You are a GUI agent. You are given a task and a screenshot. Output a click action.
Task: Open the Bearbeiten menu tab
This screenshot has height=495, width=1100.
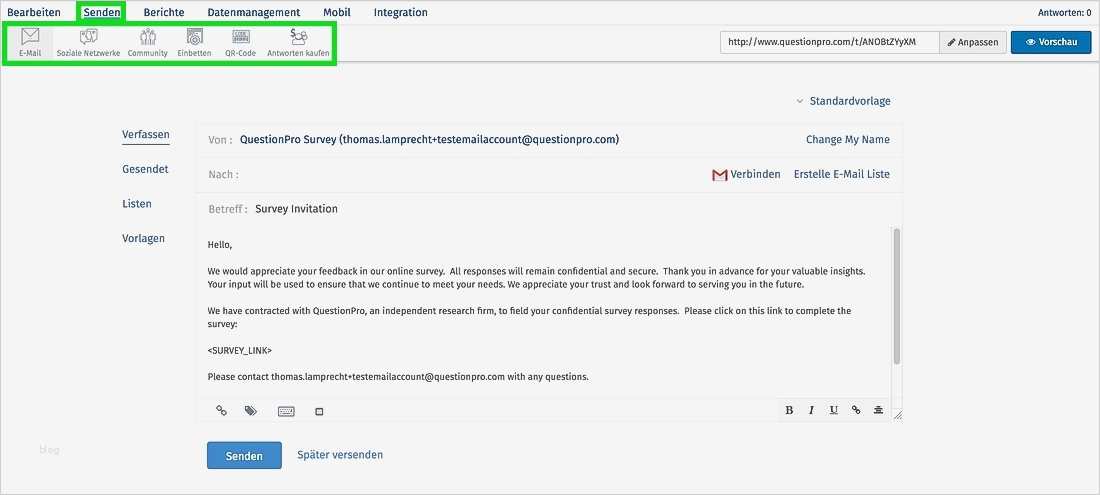tap(34, 12)
